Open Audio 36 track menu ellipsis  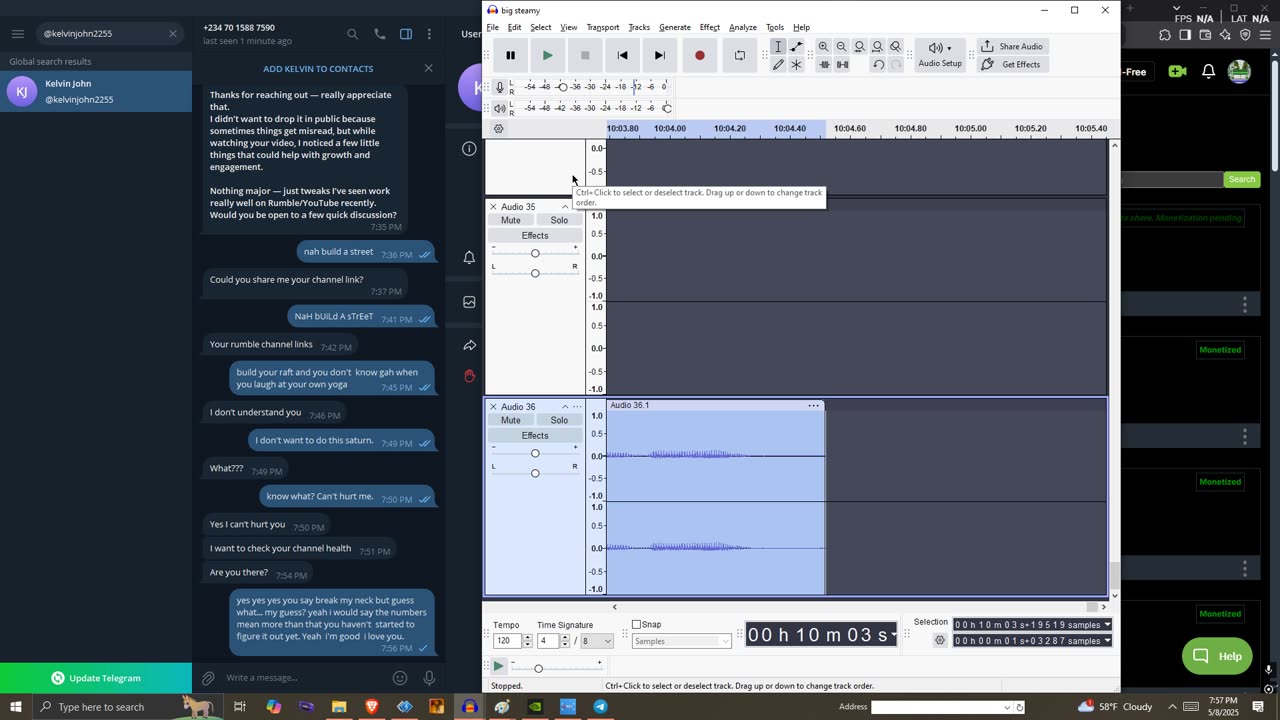point(577,407)
